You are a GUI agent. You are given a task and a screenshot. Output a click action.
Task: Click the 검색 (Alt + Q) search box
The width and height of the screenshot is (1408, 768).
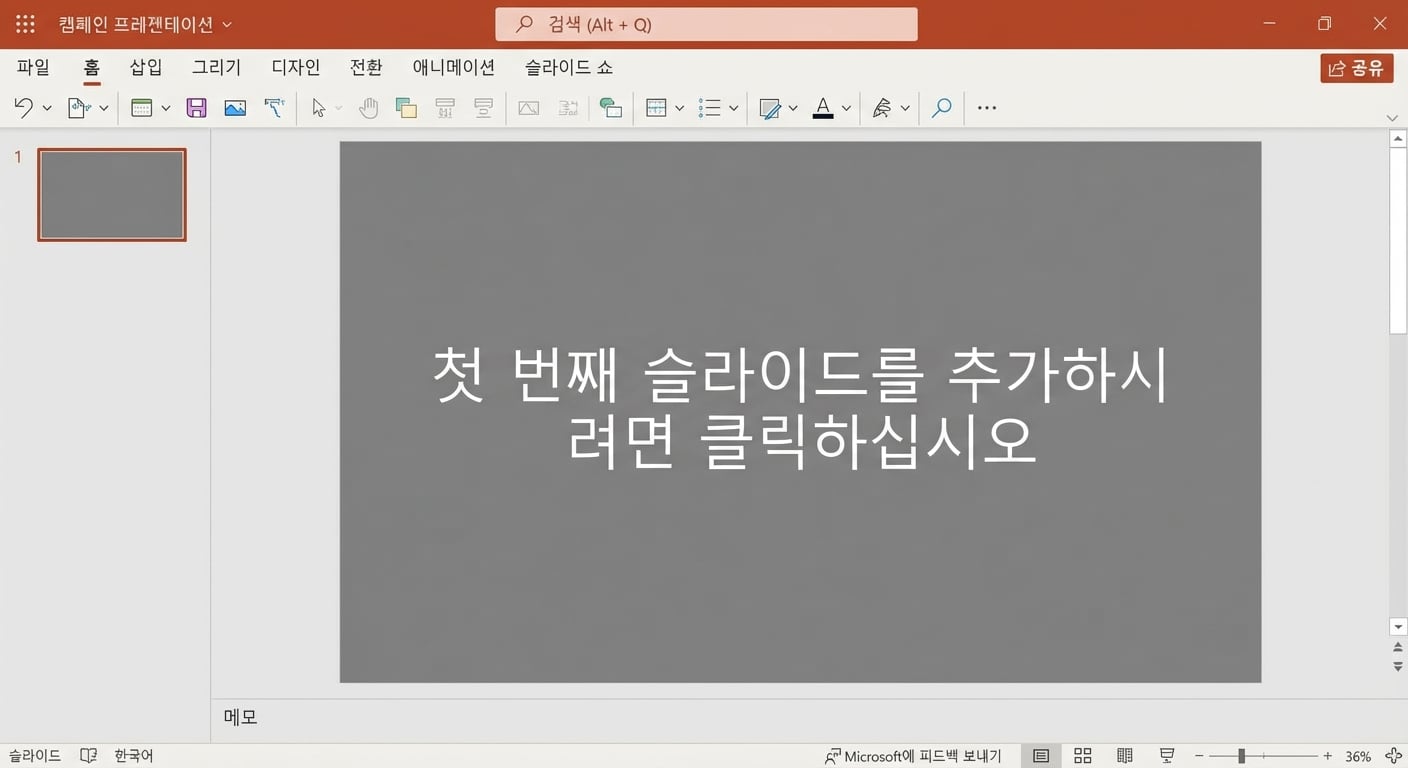pyautogui.click(x=706, y=24)
